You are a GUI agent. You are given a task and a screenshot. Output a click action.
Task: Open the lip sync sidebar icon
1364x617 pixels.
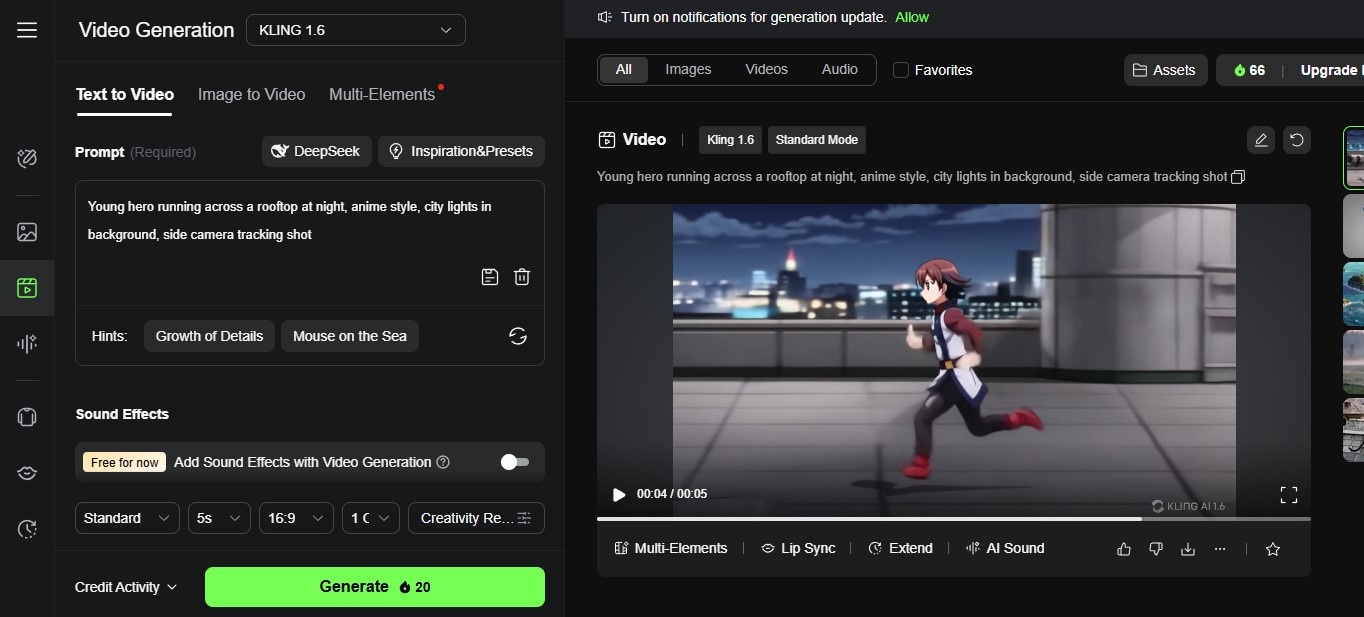coord(27,473)
